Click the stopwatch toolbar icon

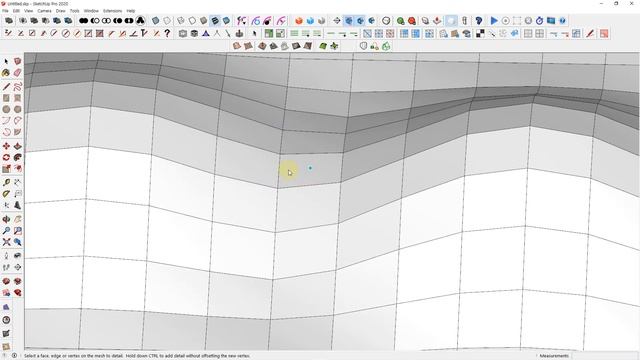(540, 20)
